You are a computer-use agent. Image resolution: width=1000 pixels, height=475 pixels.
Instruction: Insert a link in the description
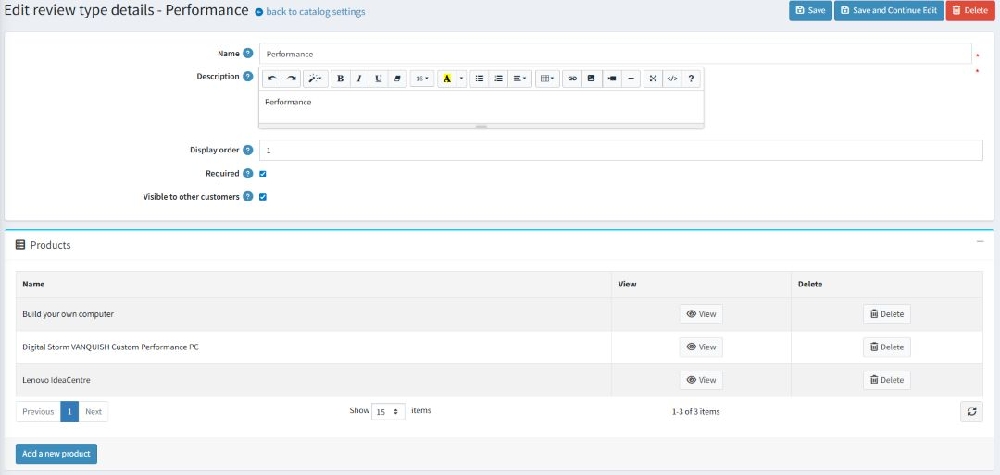(573, 78)
